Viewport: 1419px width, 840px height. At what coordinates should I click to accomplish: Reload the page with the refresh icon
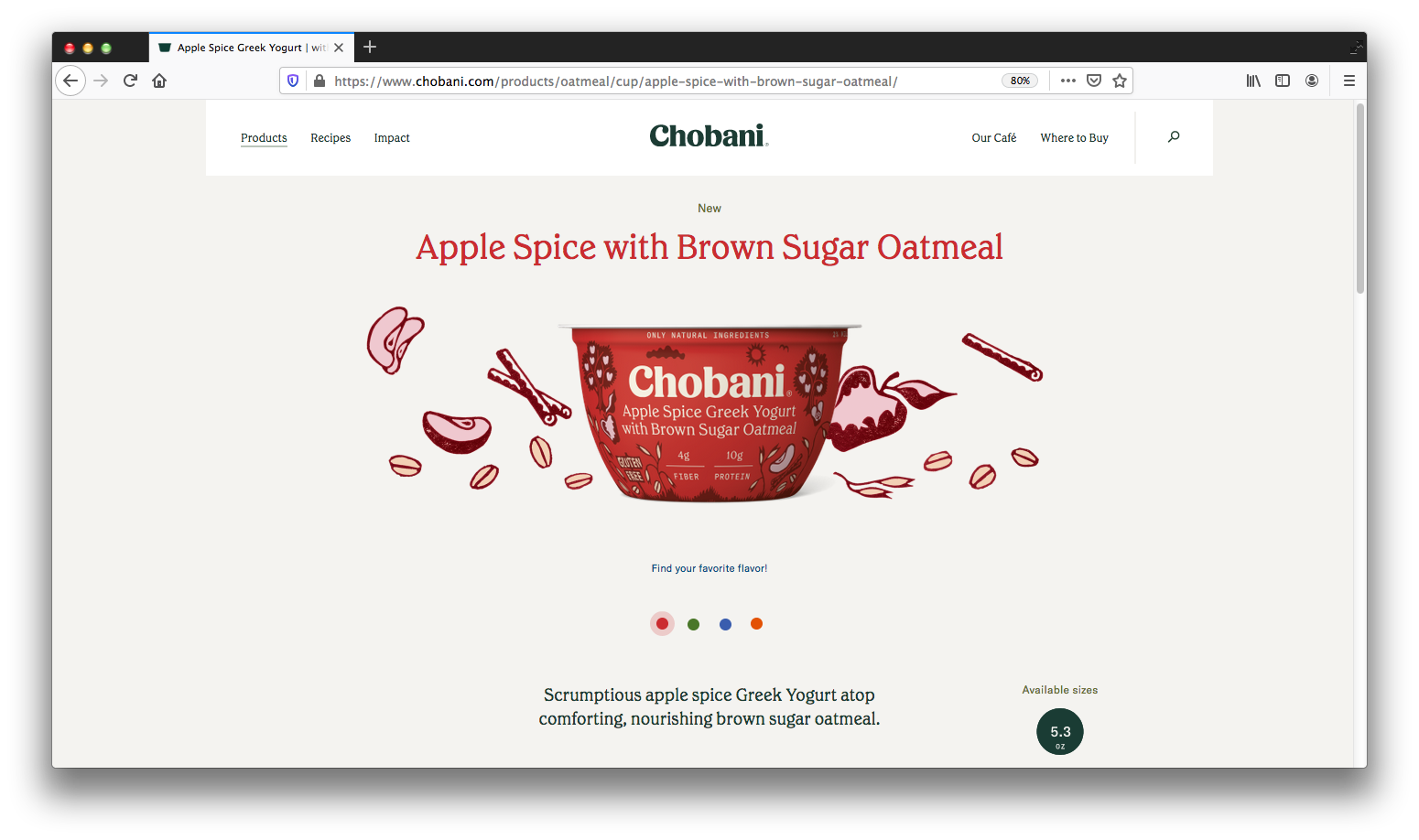click(x=130, y=81)
